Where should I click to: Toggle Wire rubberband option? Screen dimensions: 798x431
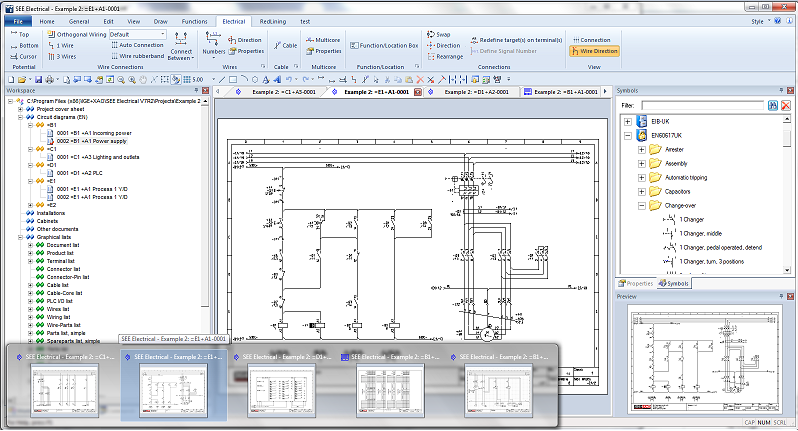137,56
